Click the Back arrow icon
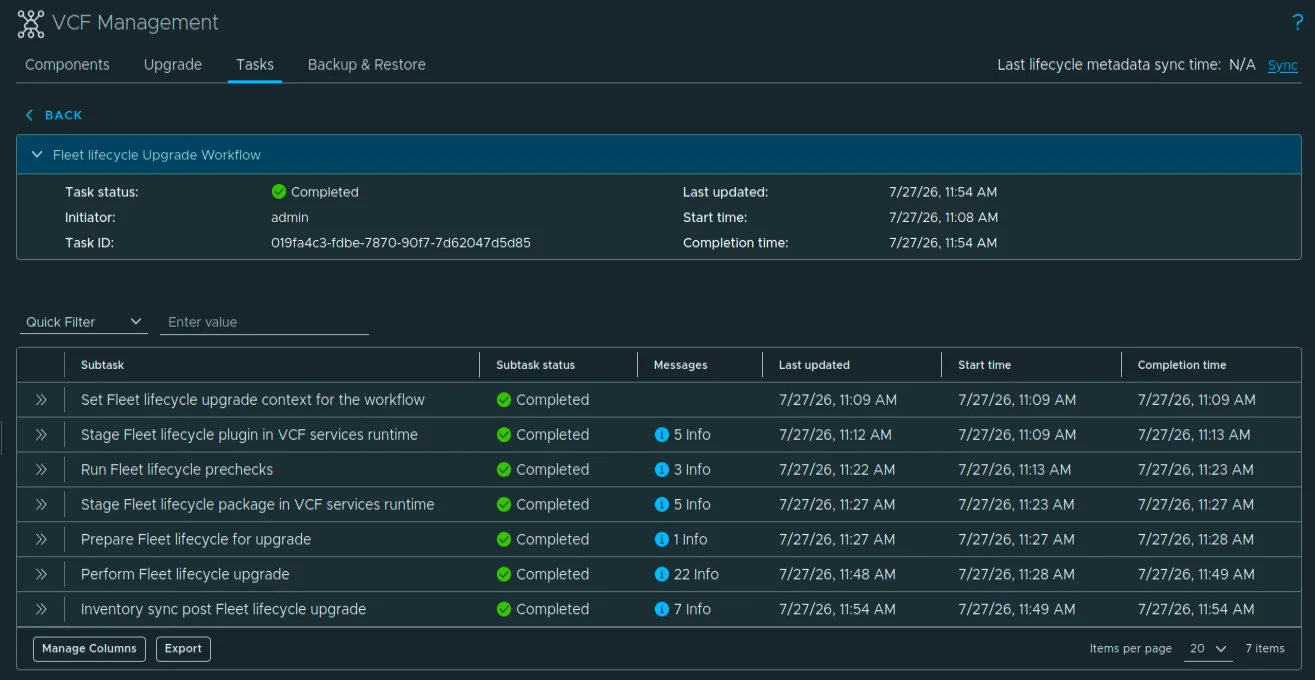Image resolution: width=1315 pixels, height=680 pixels. [x=29, y=115]
